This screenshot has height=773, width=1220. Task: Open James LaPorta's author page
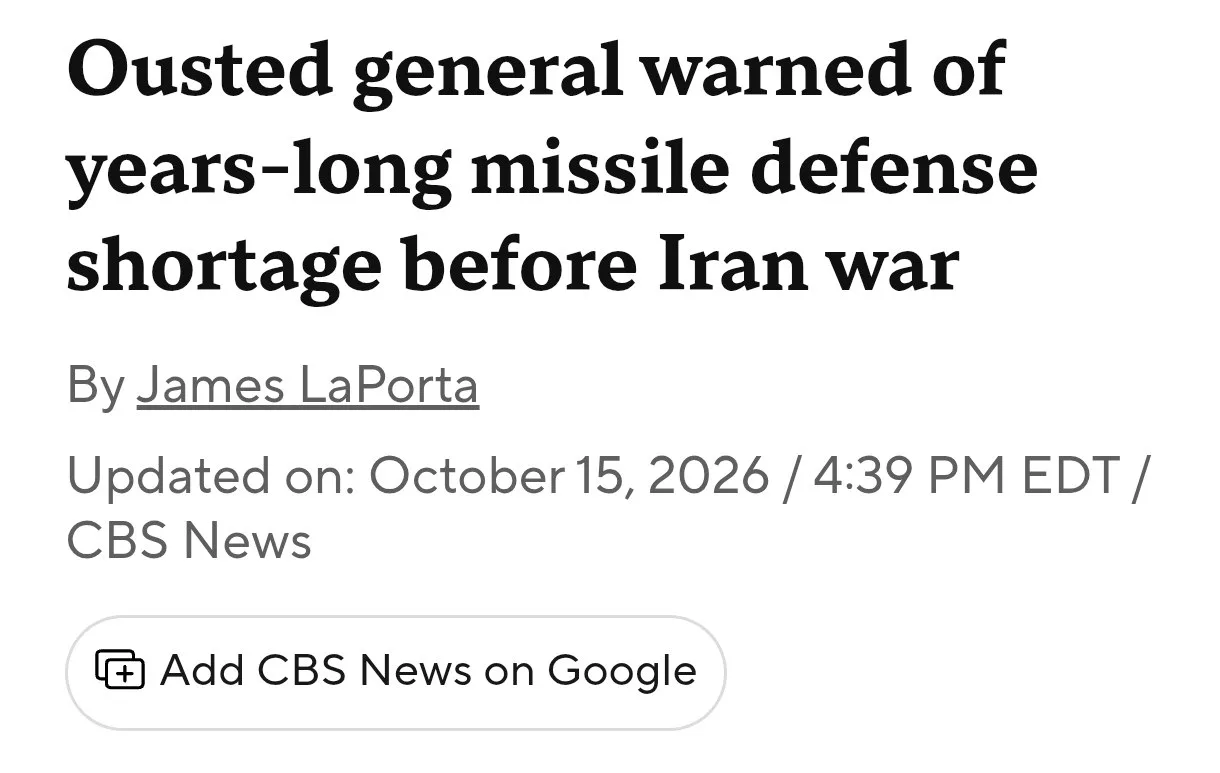(308, 385)
